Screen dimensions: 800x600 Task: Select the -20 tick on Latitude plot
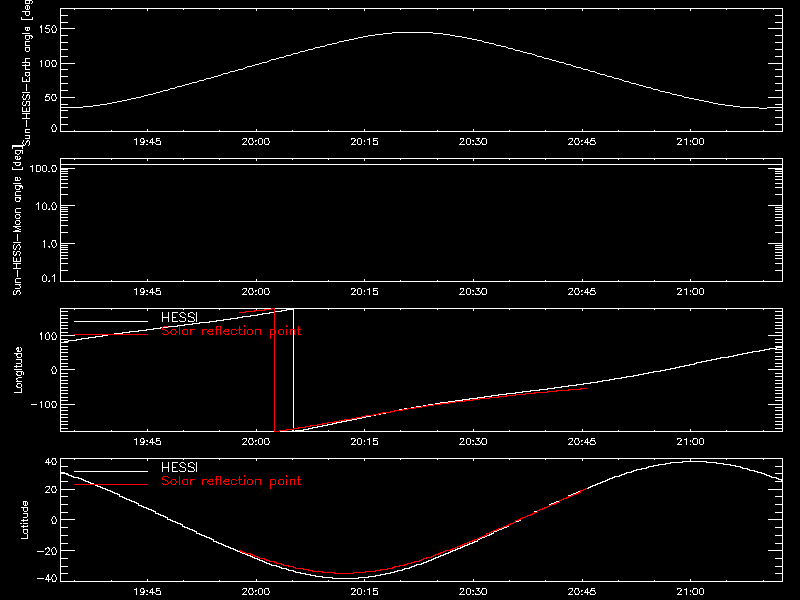click(48, 551)
